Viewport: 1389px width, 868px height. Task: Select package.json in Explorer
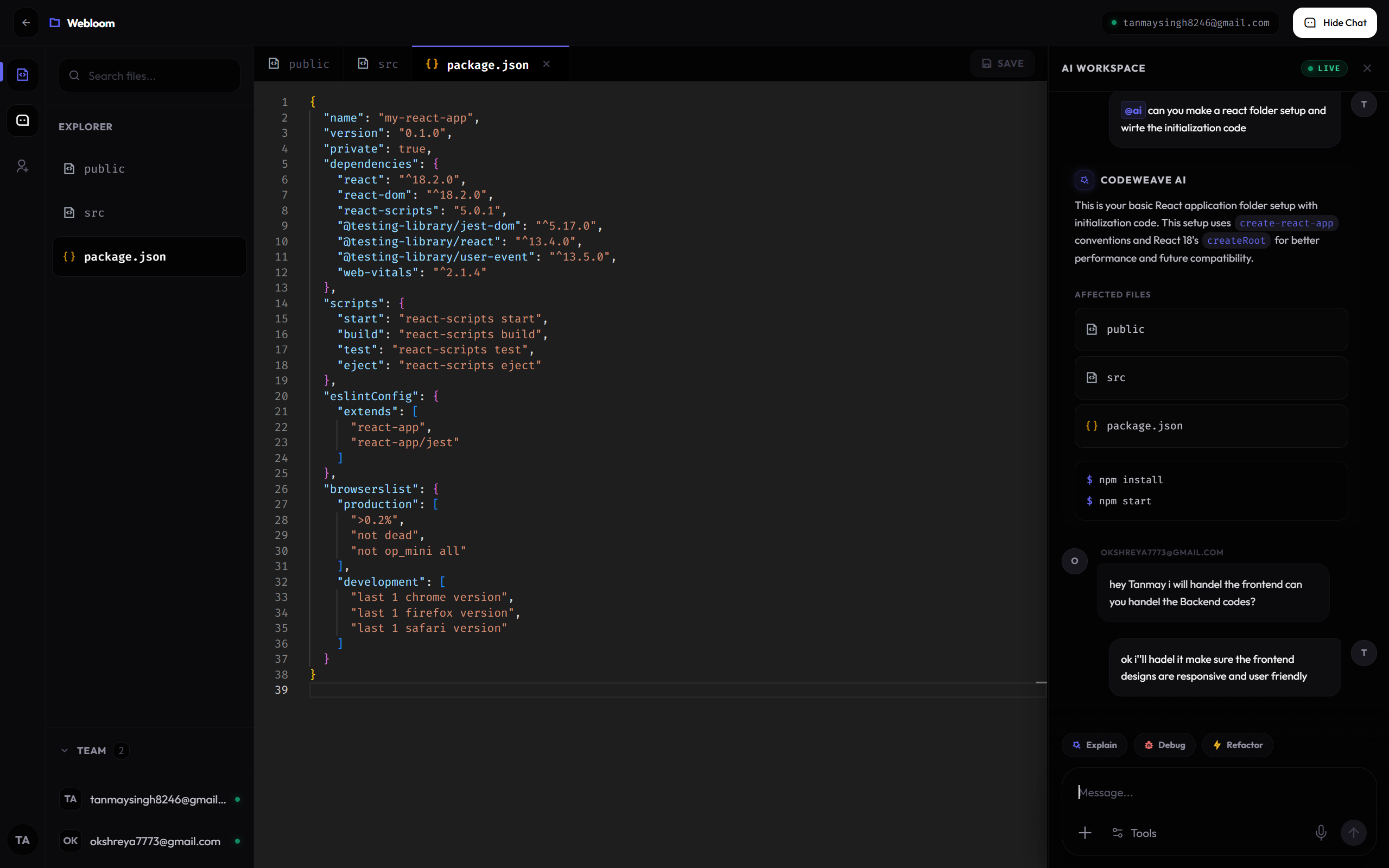pyautogui.click(x=149, y=257)
